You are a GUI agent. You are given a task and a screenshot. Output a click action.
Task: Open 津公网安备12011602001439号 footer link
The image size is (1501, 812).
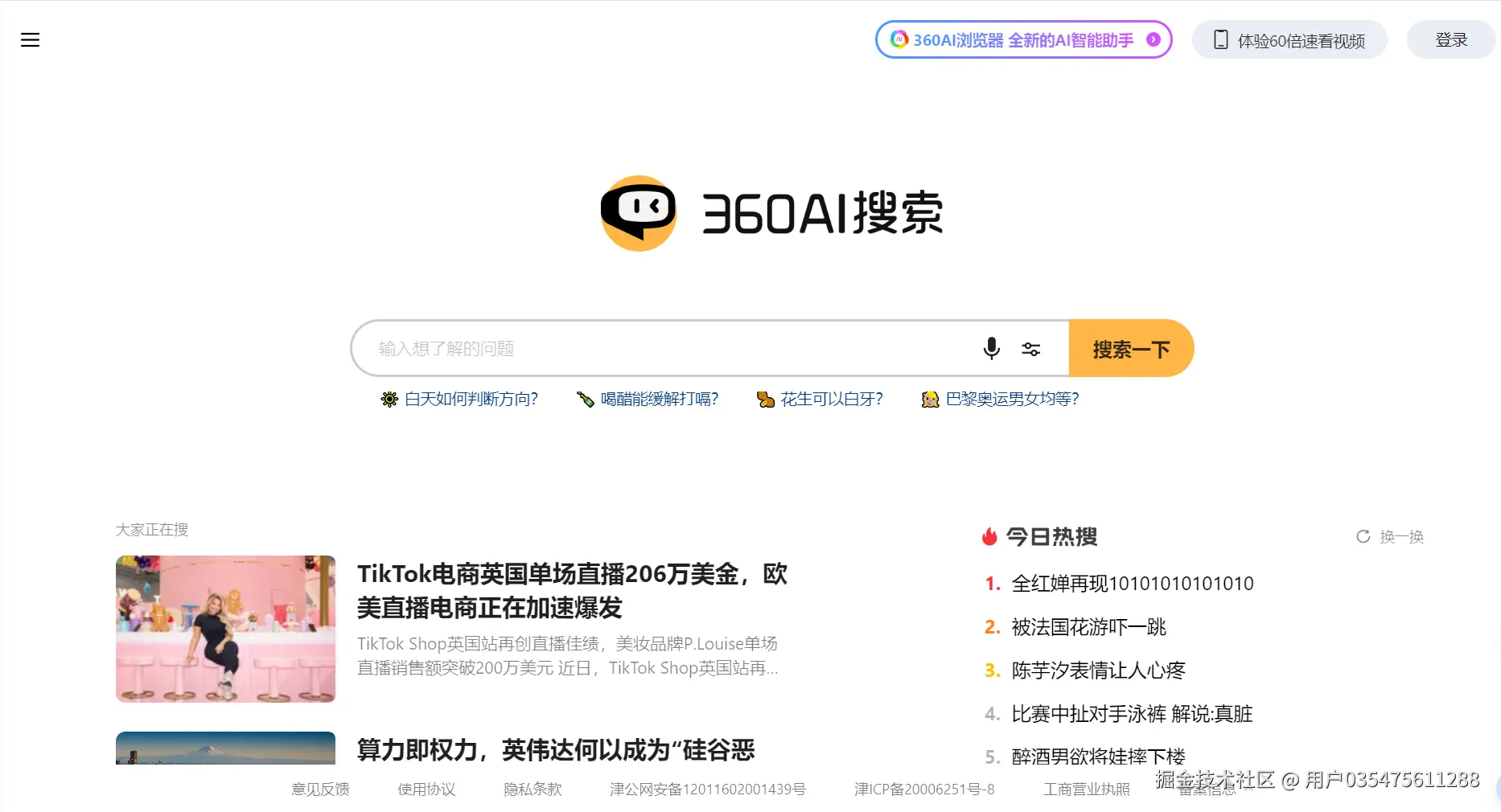[708, 789]
